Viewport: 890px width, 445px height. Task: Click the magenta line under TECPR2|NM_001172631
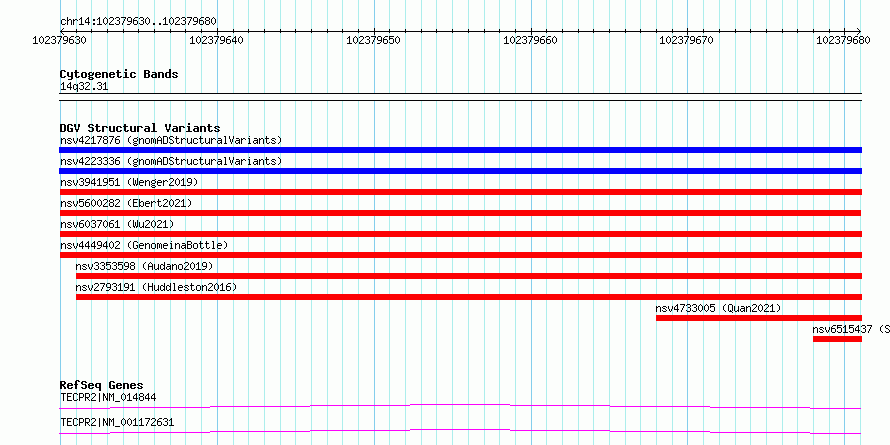(x=460, y=431)
